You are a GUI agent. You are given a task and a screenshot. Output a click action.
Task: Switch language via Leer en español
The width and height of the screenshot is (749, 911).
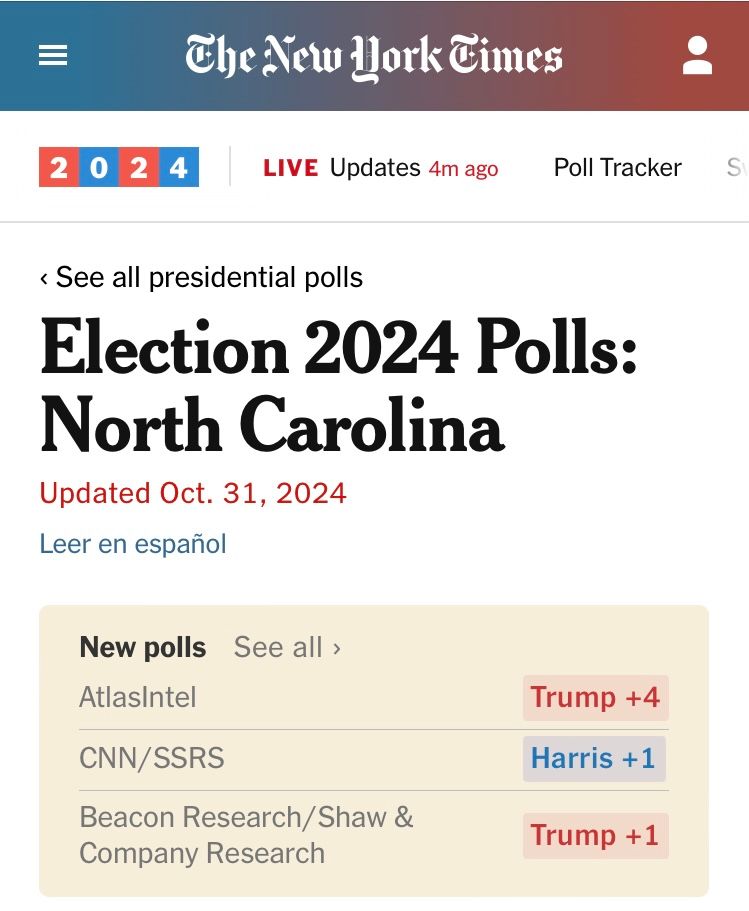133,544
